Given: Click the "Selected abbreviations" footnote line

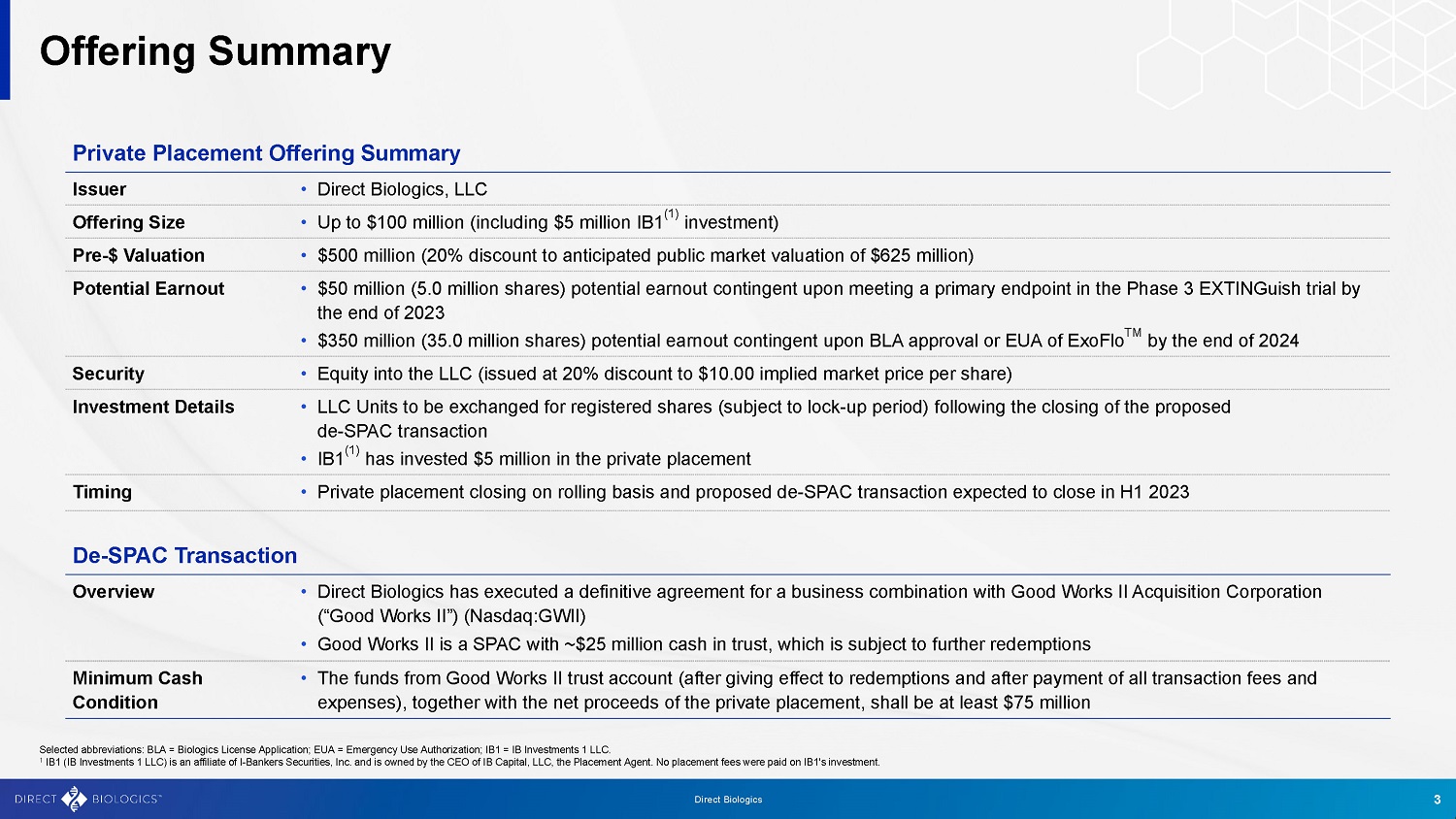Looking at the screenshot, I should (x=324, y=749).
